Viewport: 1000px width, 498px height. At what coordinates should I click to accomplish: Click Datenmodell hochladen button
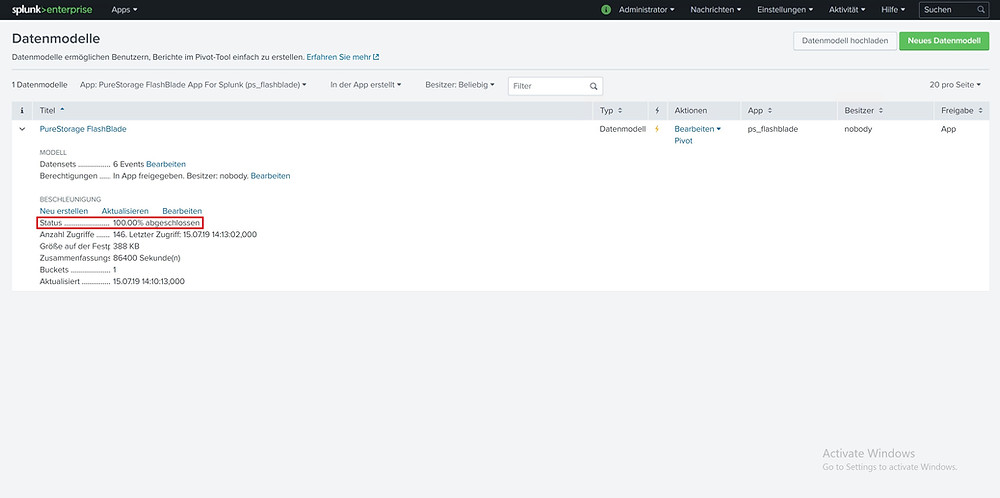845,41
